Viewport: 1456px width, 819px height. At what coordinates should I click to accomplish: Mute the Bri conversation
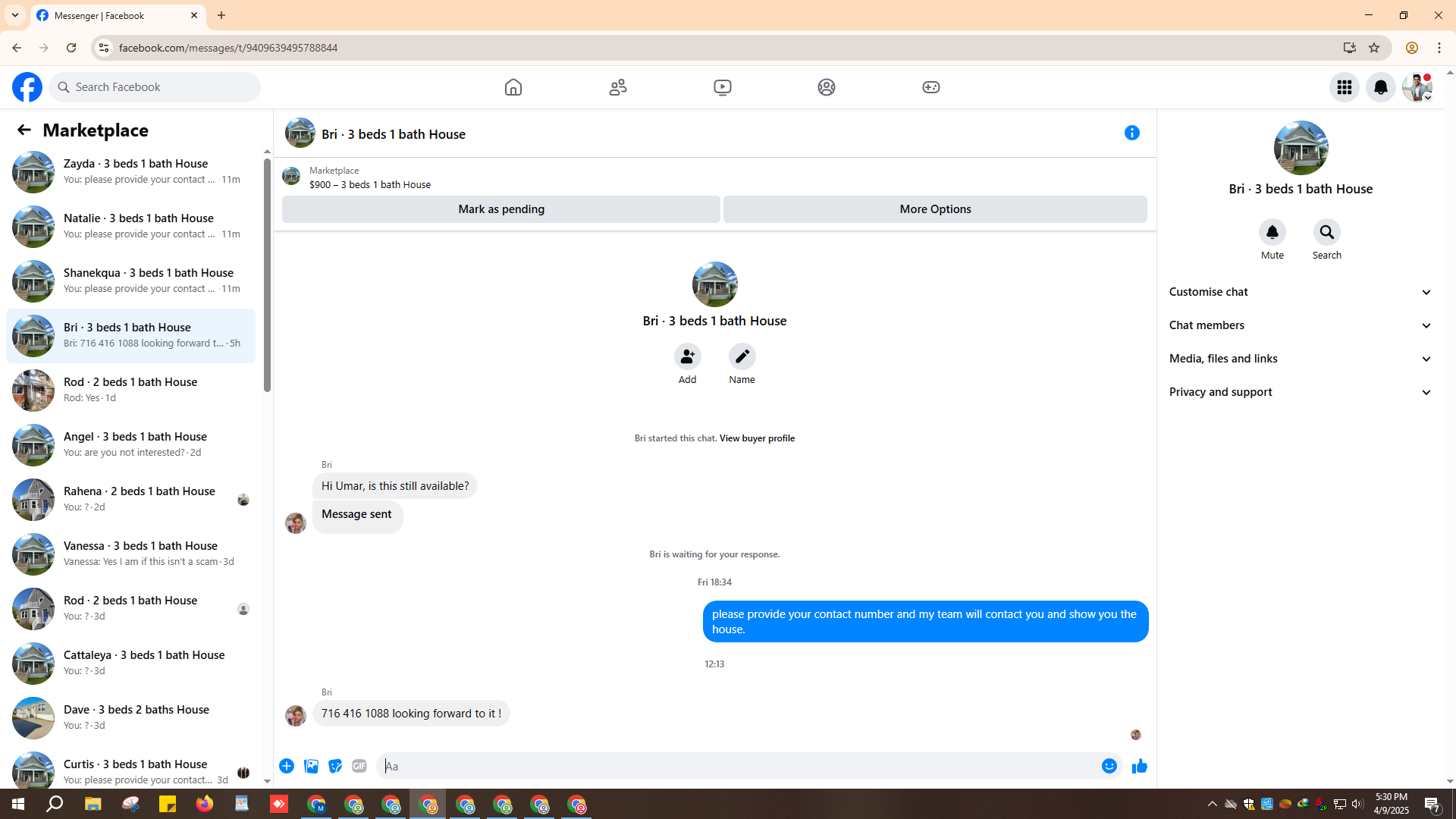tap(1272, 232)
